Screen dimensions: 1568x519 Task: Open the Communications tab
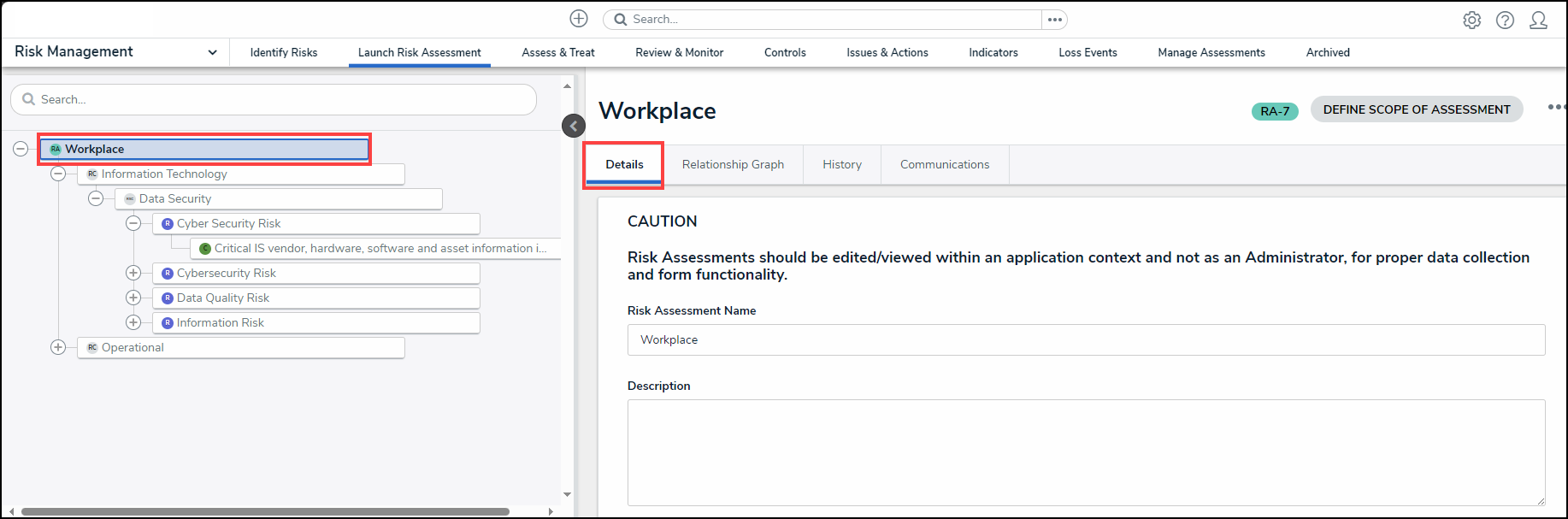pos(944,164)
